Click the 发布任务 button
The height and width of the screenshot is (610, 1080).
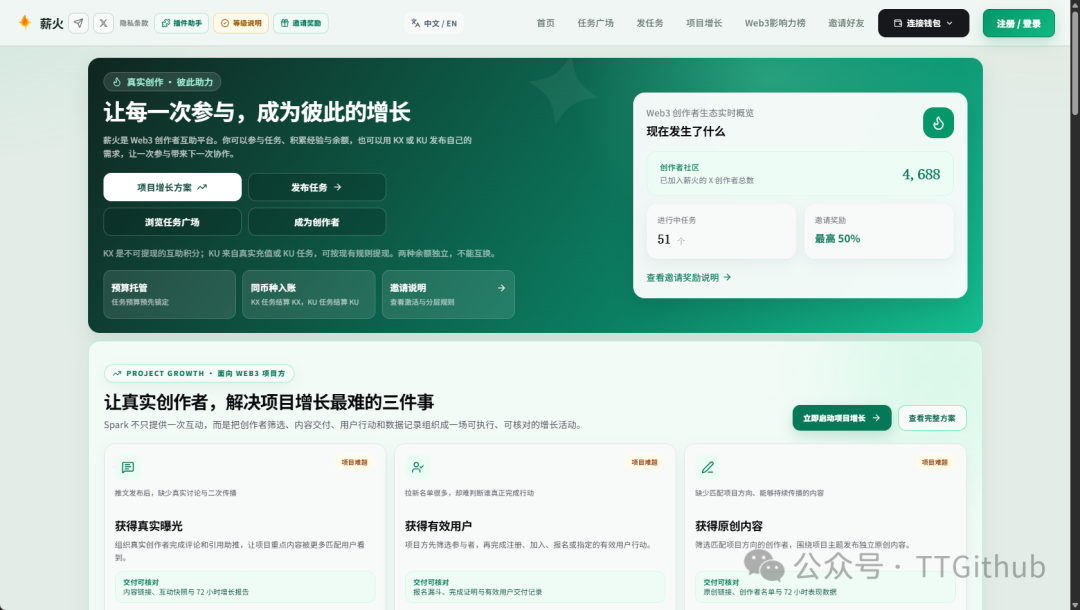pos(317,187)
